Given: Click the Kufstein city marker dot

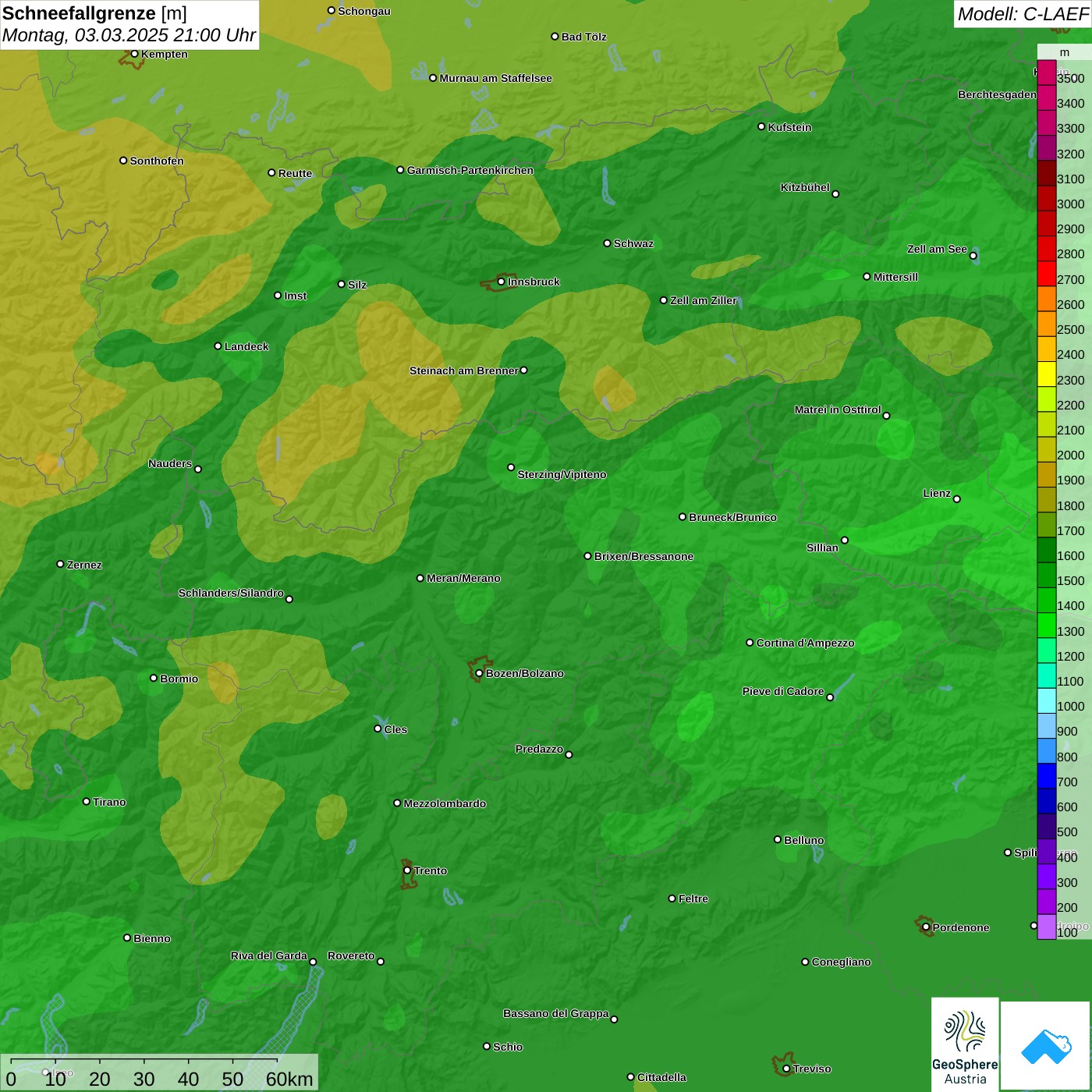Looking at the screenshot, I should pos(761,126).
